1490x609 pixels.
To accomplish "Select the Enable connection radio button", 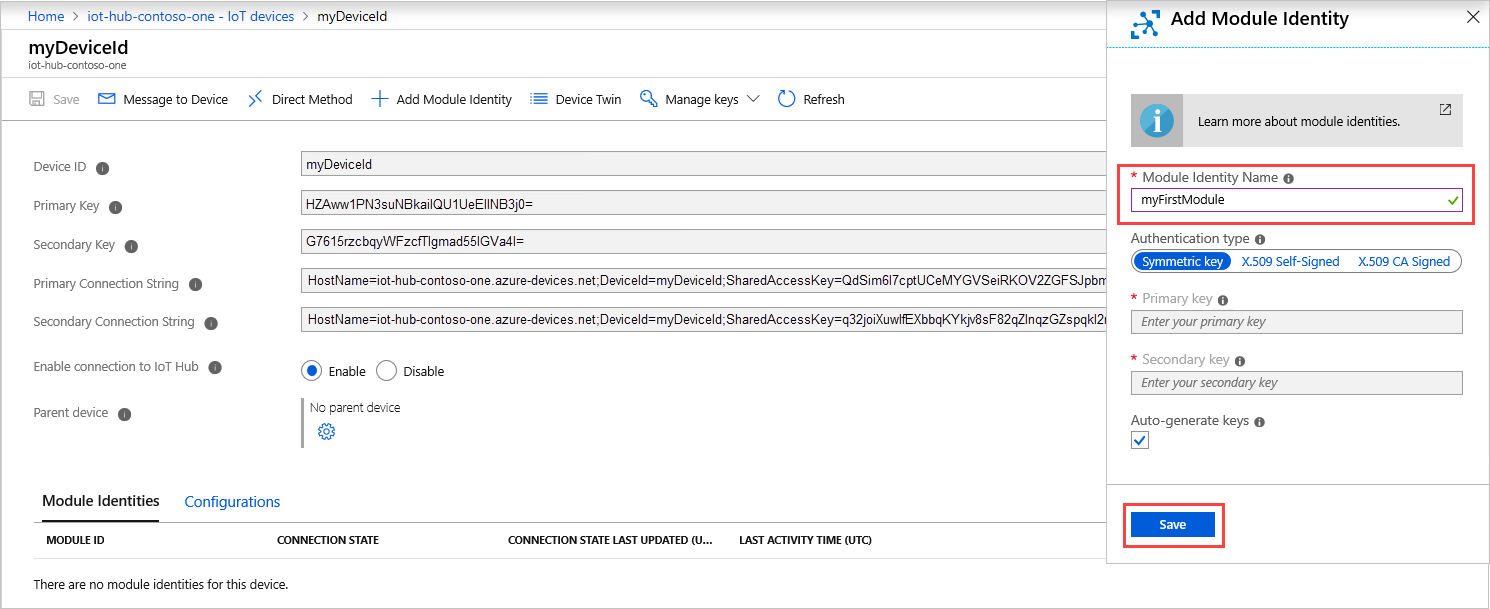I will tap(312, 371).
